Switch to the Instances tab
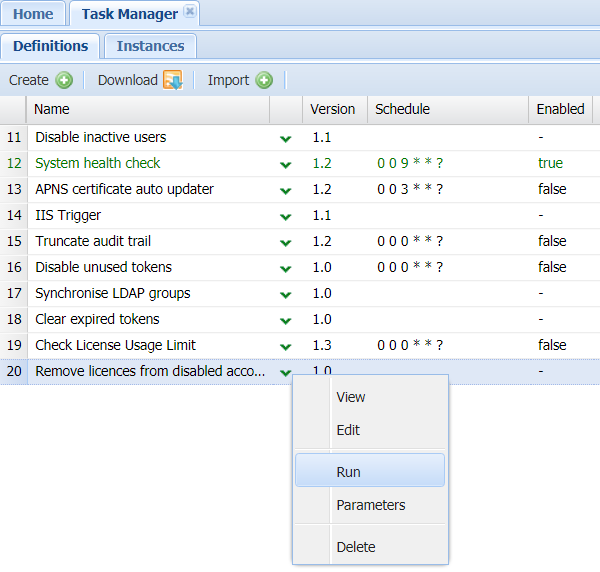Screen dimensions: 600x572 150,46
